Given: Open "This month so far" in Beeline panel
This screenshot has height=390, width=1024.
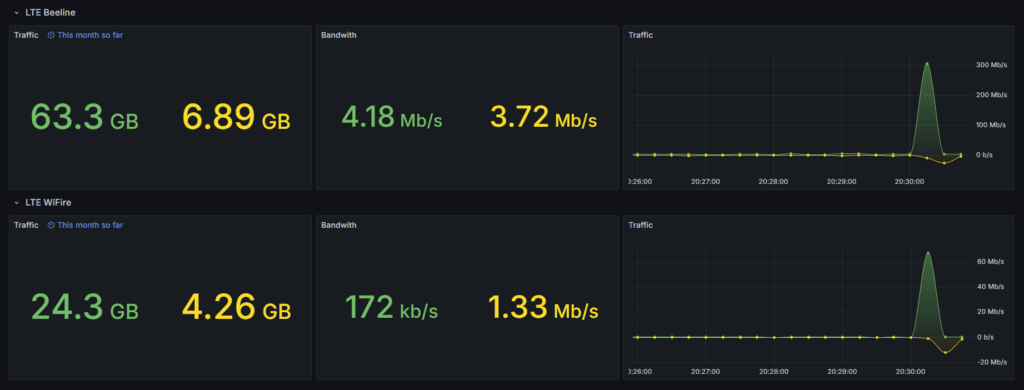Looking at the screenshot, I should tap(89, 35).
